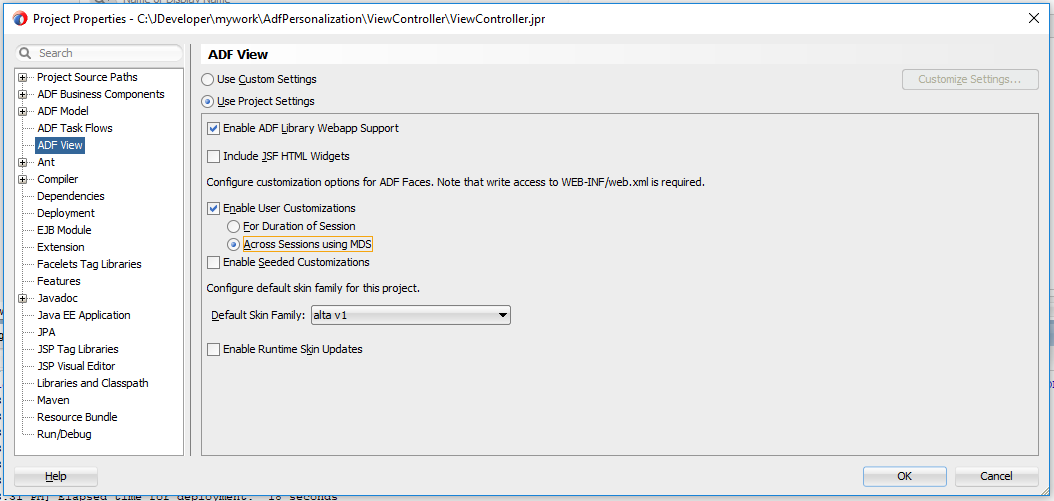1054x501 pixels.
Task: Expand ADF Business Components node
Action: click(23, 94)
